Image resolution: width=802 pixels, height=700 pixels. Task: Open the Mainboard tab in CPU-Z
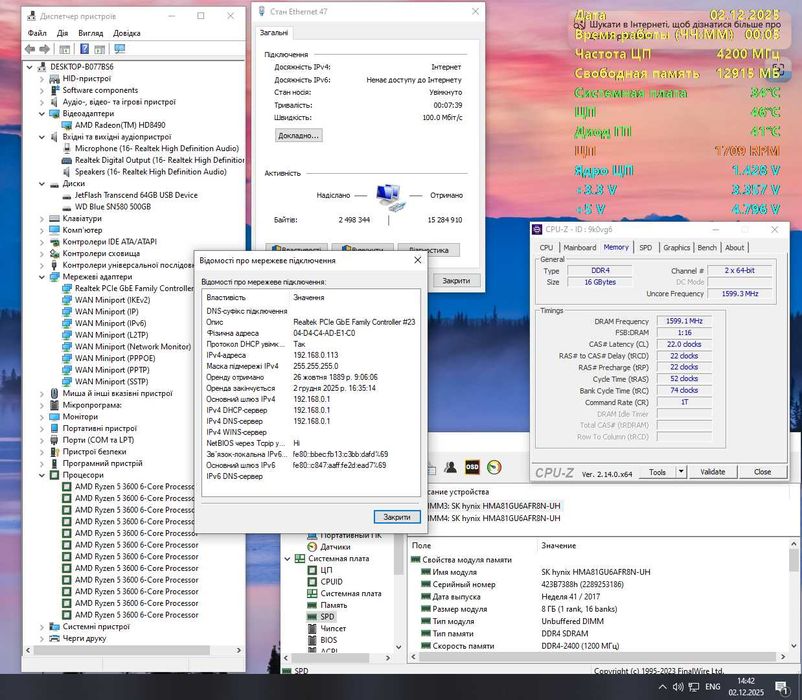(579, 247)
